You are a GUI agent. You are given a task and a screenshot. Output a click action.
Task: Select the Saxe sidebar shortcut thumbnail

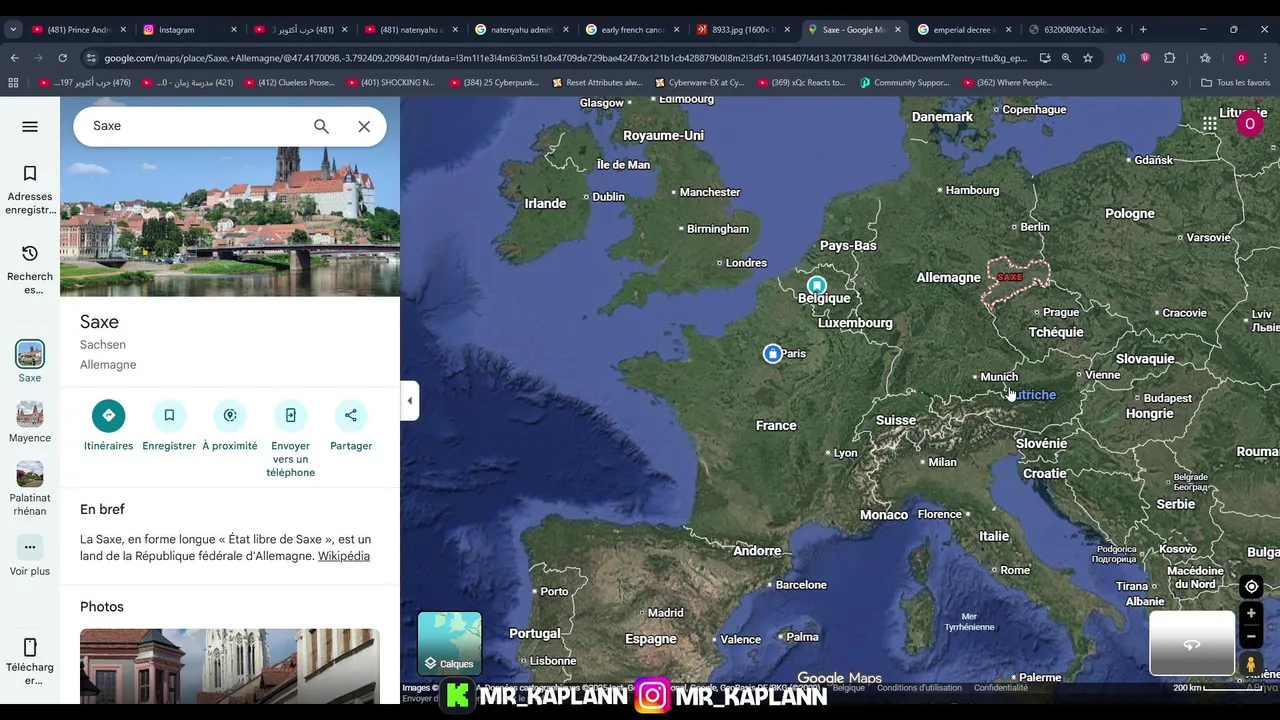point(30,354)
